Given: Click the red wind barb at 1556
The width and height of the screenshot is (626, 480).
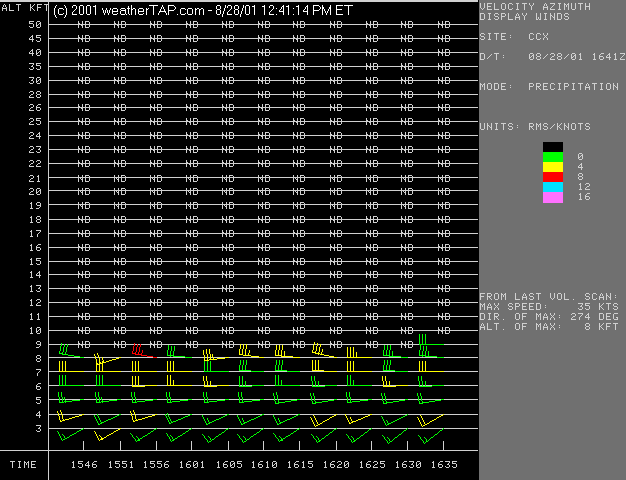Looking at the screenshot, I should pos(140,351).
